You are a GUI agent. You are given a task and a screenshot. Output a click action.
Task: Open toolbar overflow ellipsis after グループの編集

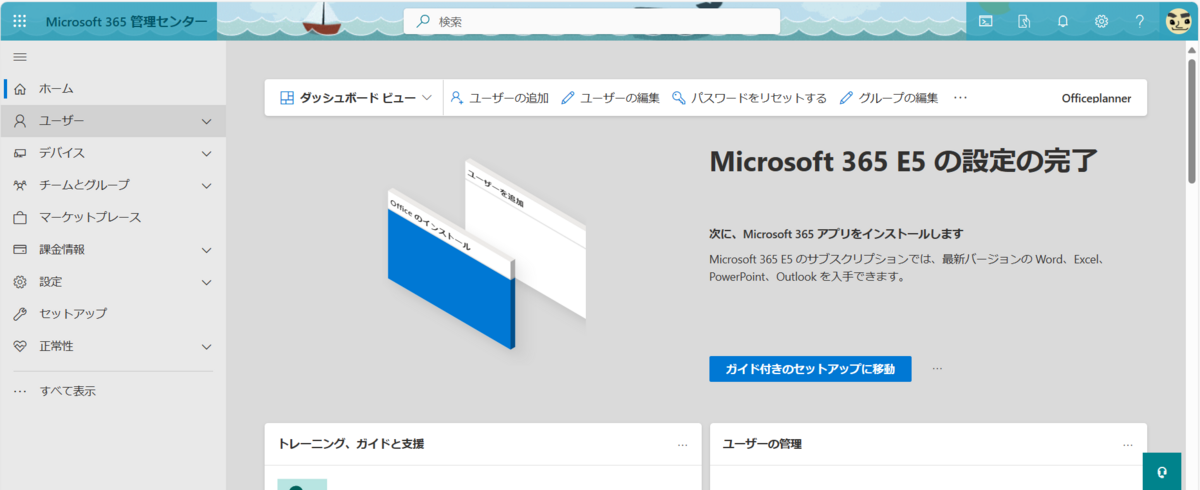[x=960, y=98]
